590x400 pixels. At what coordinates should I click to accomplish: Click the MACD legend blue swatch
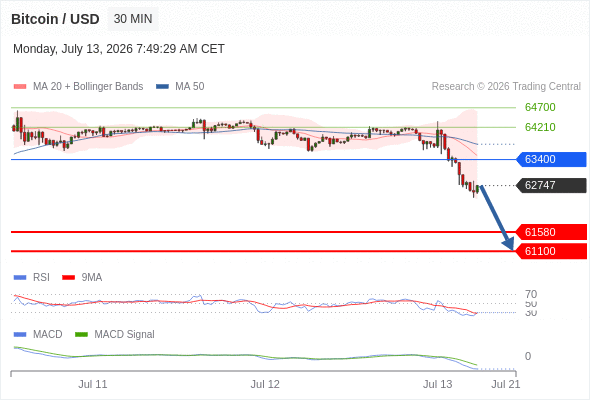pyautogui.click(x=20, y=335)
